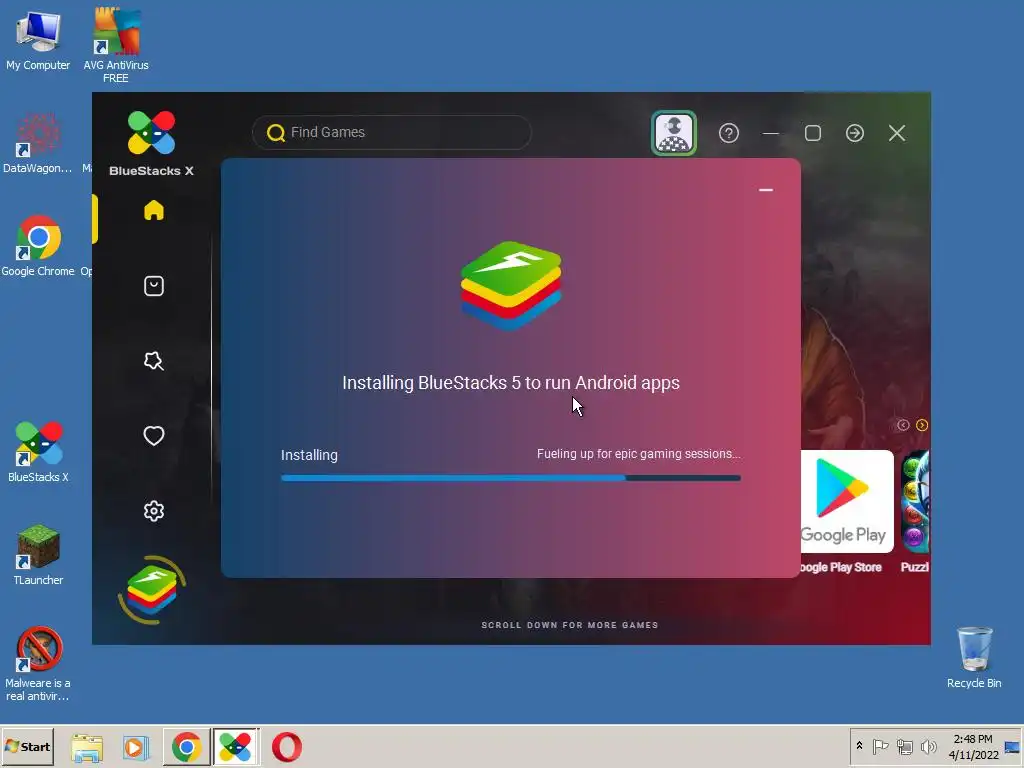Open AVG AntiVirus FREE desktop shortcut

[x=116, y=44]
